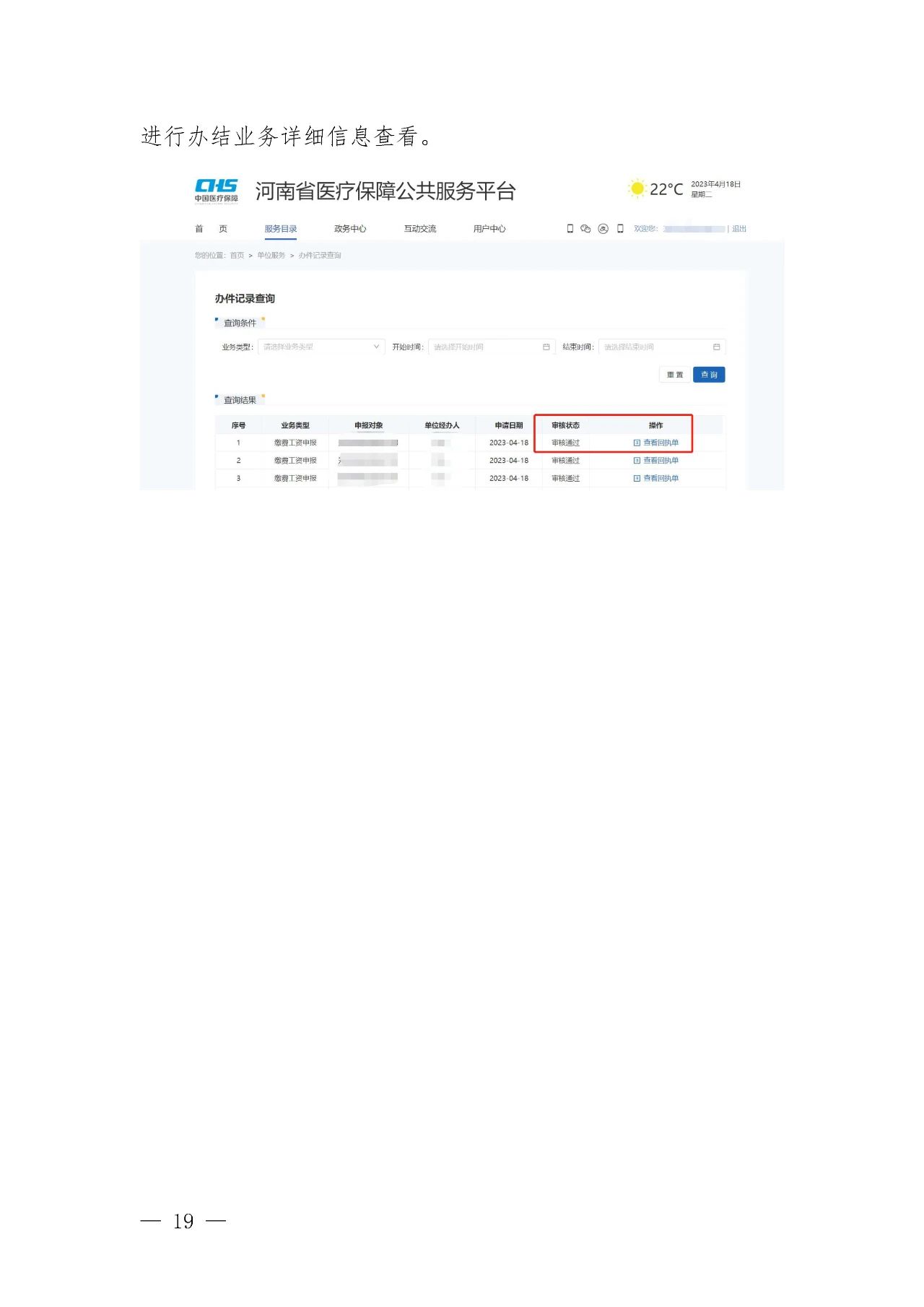The image size is (924, 1307).
Task: Click the 办件记录查询 page heading
Action: (245, 299)
